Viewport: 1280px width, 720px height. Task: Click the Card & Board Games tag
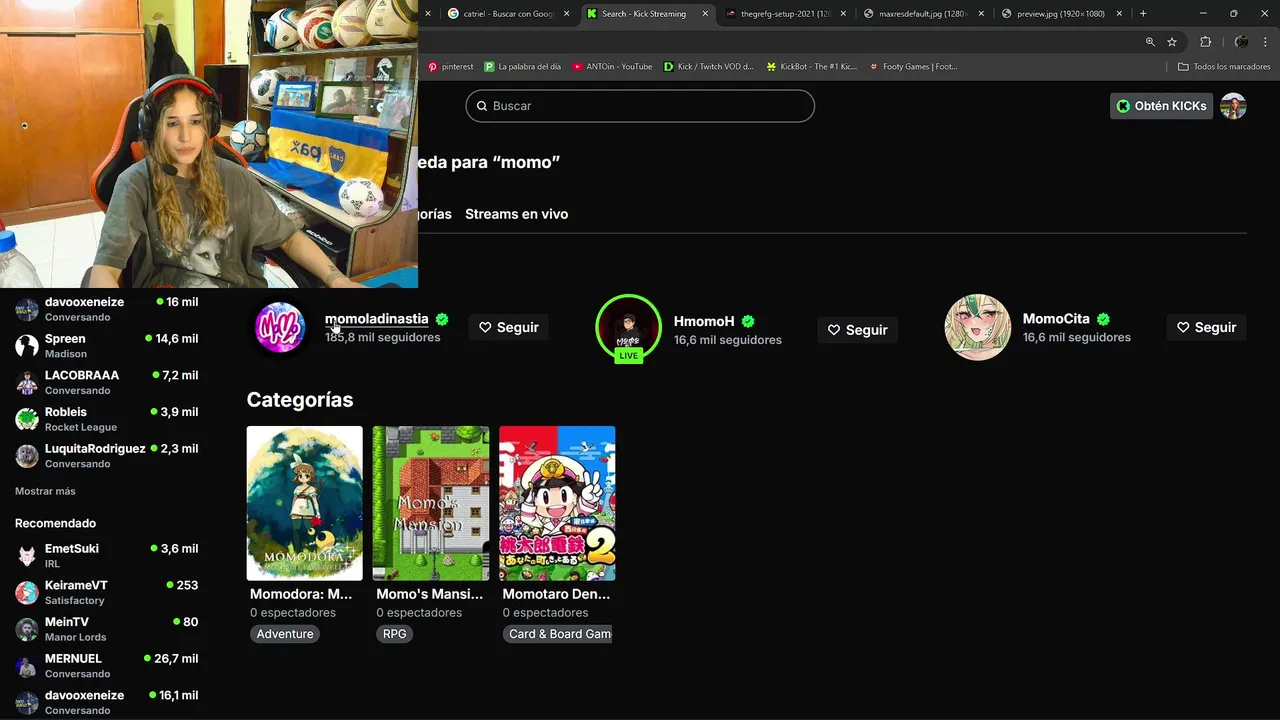(x=557, y=634)
